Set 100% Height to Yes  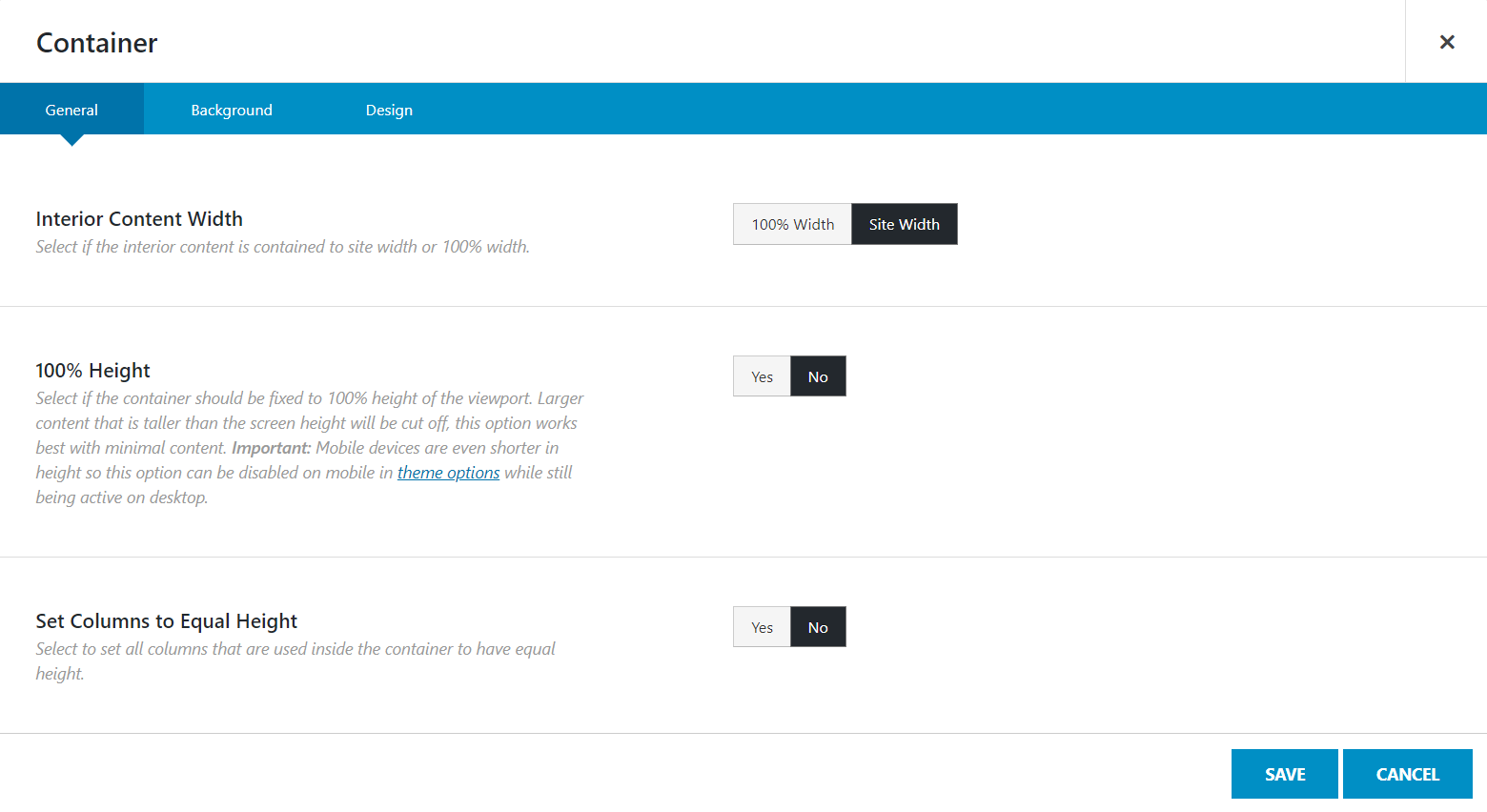point(762,376)
